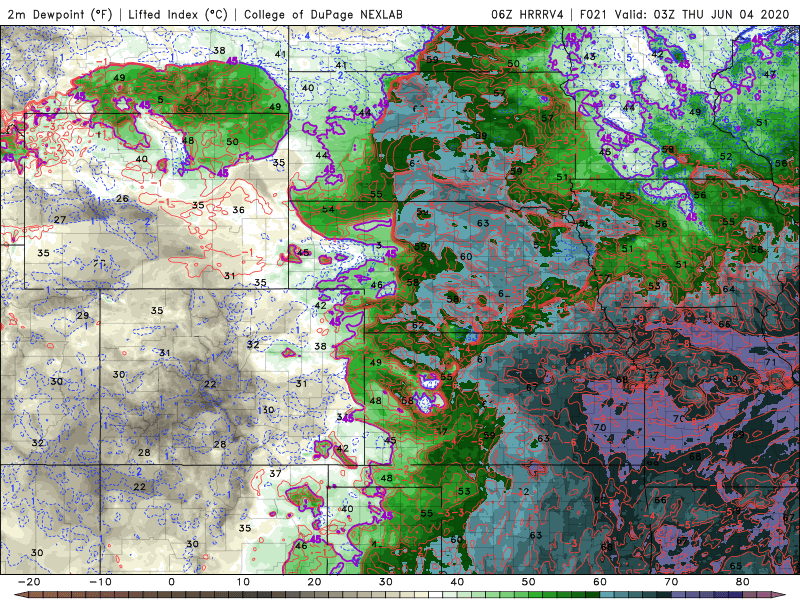Screen dimensions: 800x600
Task: Click the 37 dewpoint value on the map
Action: (x=276, y=473)
